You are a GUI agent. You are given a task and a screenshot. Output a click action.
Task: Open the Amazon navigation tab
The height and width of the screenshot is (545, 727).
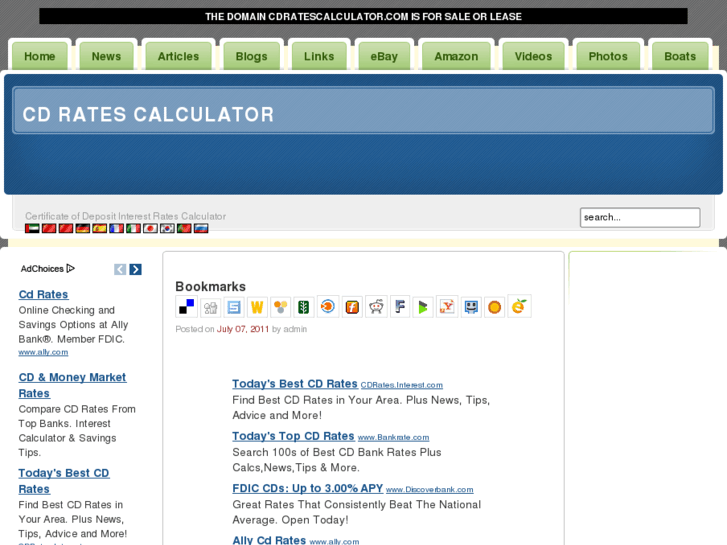(x=456, y=56)
